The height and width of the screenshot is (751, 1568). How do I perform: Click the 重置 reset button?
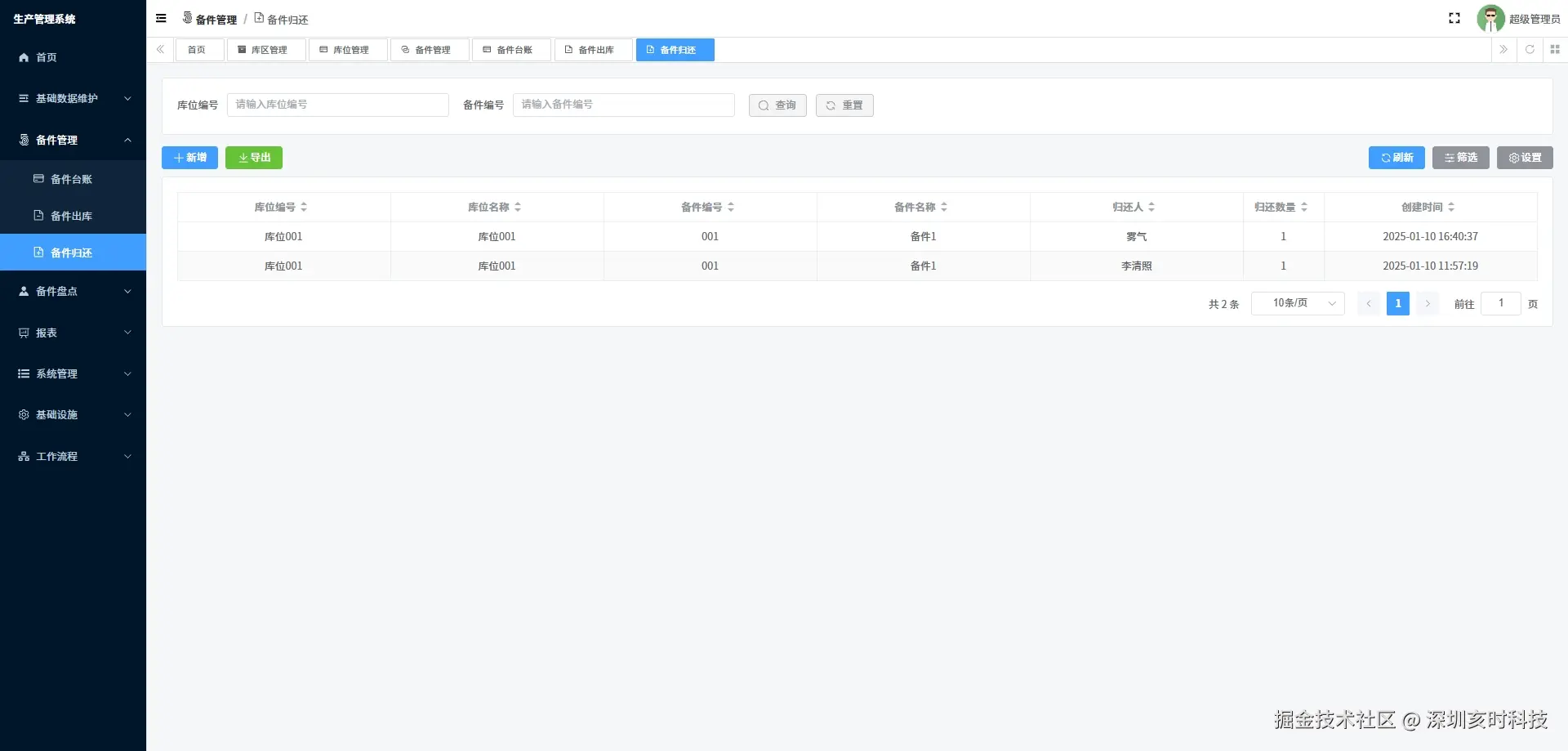point(844,105)
